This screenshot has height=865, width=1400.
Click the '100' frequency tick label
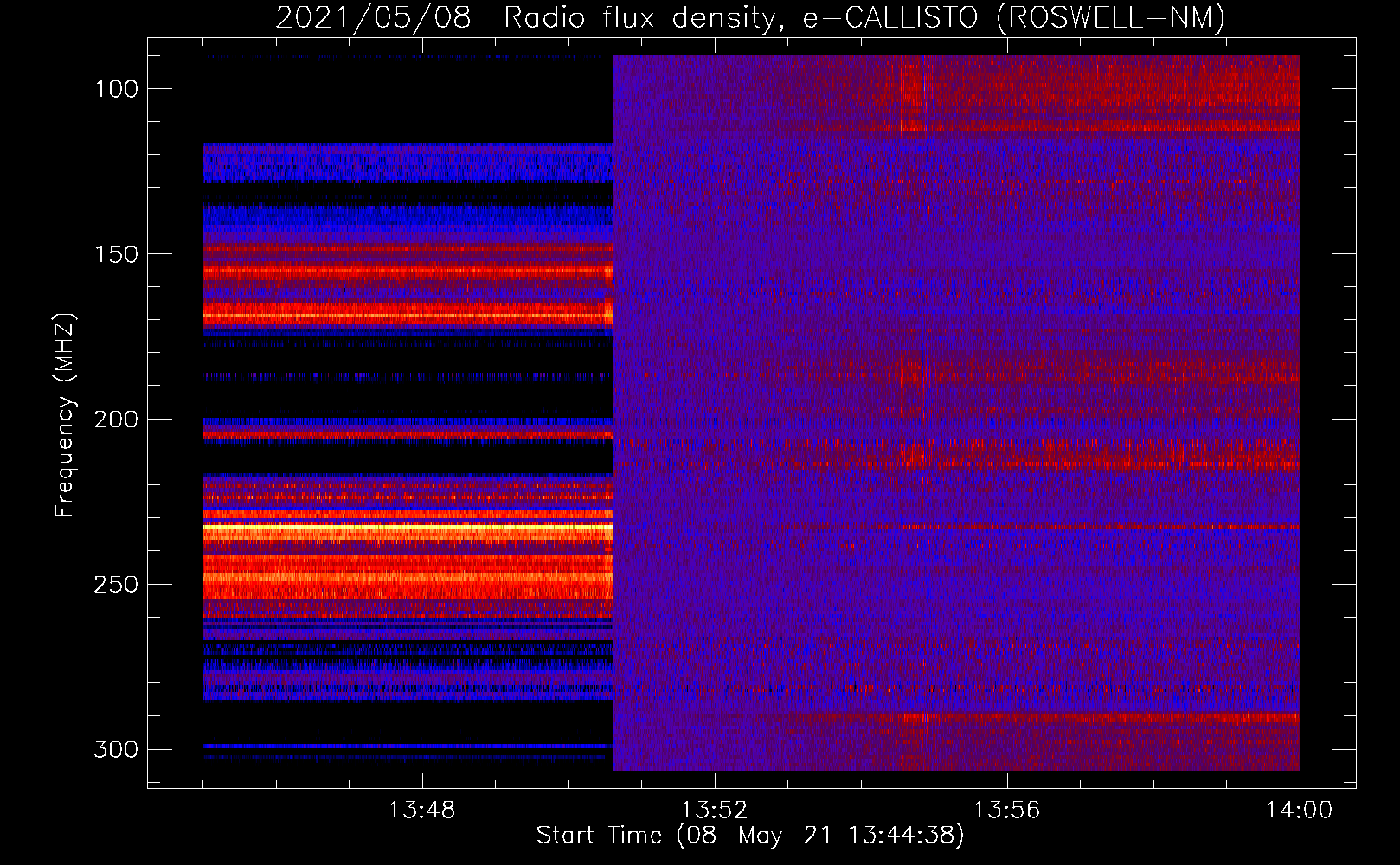click(117, 89)
